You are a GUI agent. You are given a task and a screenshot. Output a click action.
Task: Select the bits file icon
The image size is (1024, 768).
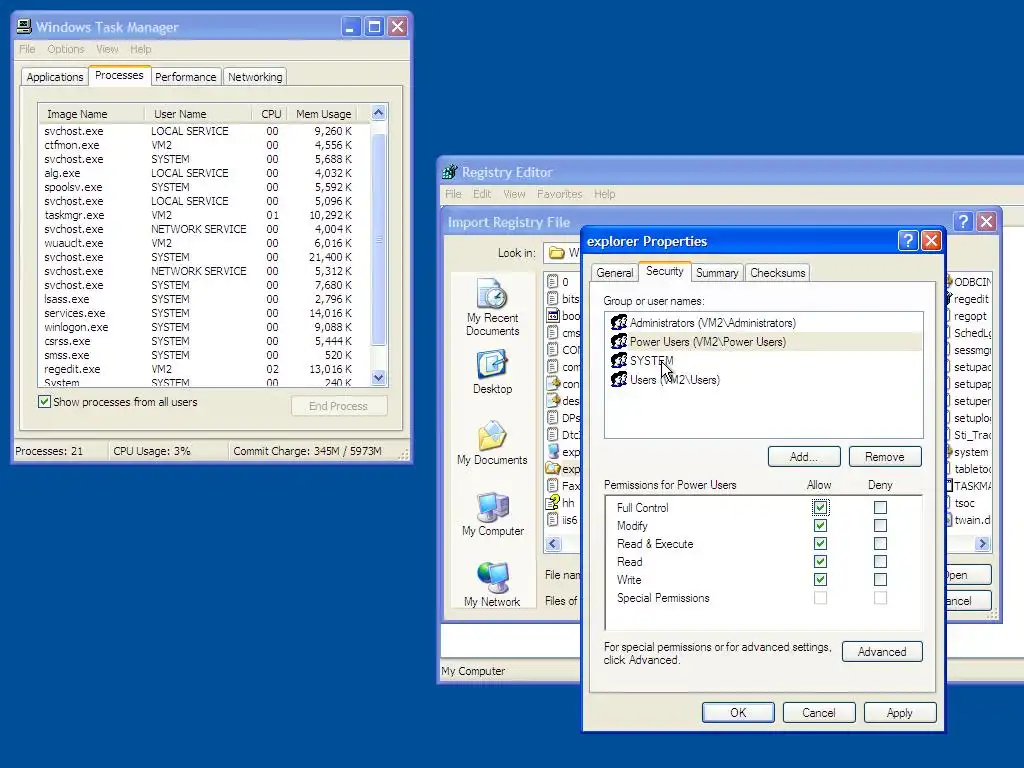552,298
